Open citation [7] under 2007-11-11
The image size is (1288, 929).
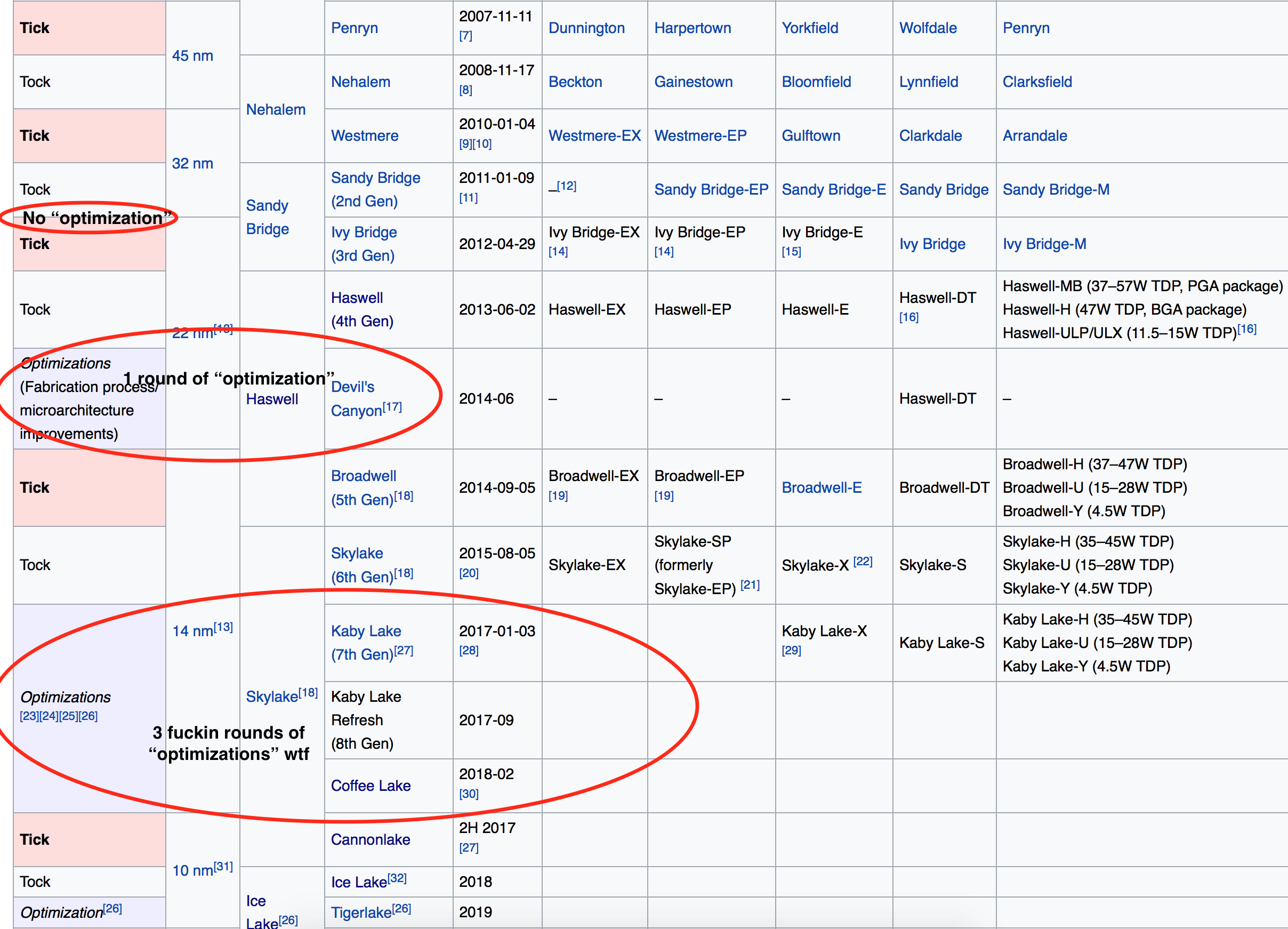(x=466, y=36)
